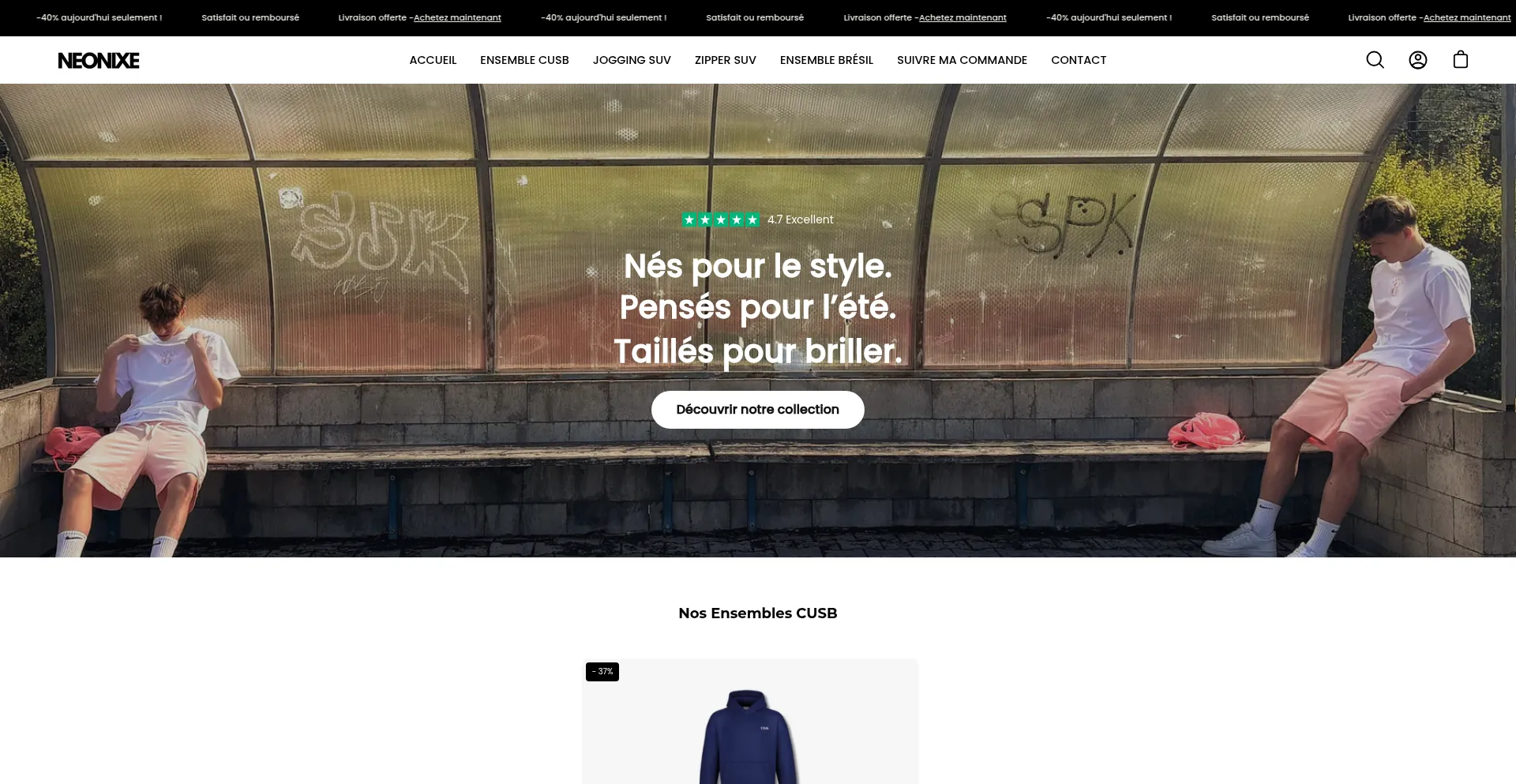Click the middle Achetez maintenant link
This screenshot has width=1516, height=784.
(x=963, y=17)
